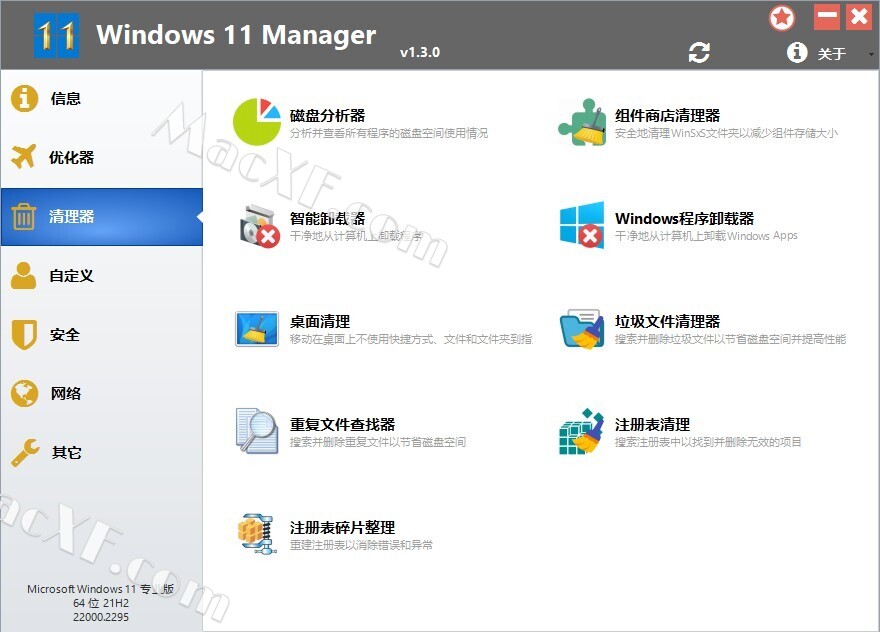
Task: Click the info circle icon beside 关于
Action: [797, 53]
